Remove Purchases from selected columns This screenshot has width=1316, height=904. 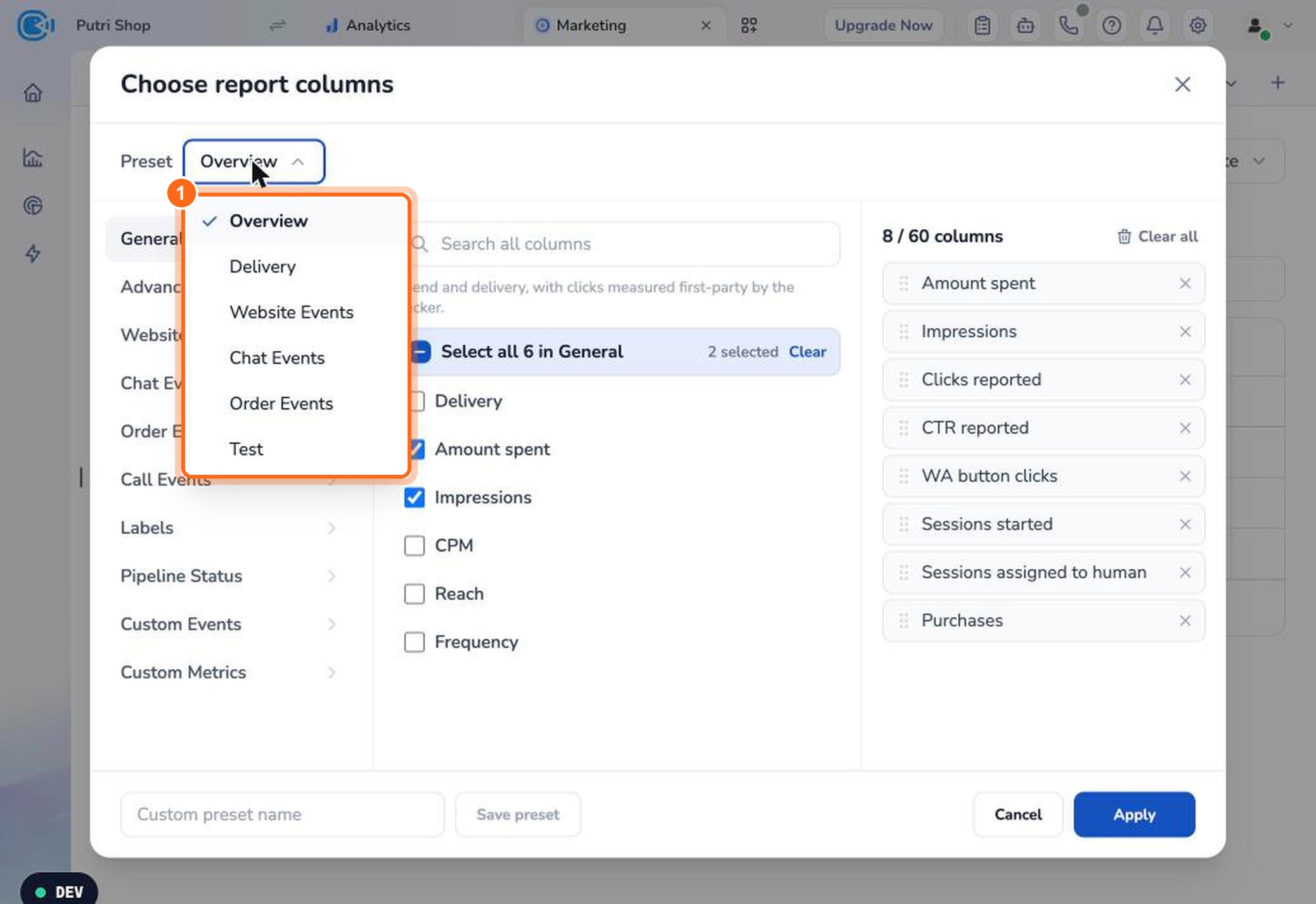(1185, 621)
